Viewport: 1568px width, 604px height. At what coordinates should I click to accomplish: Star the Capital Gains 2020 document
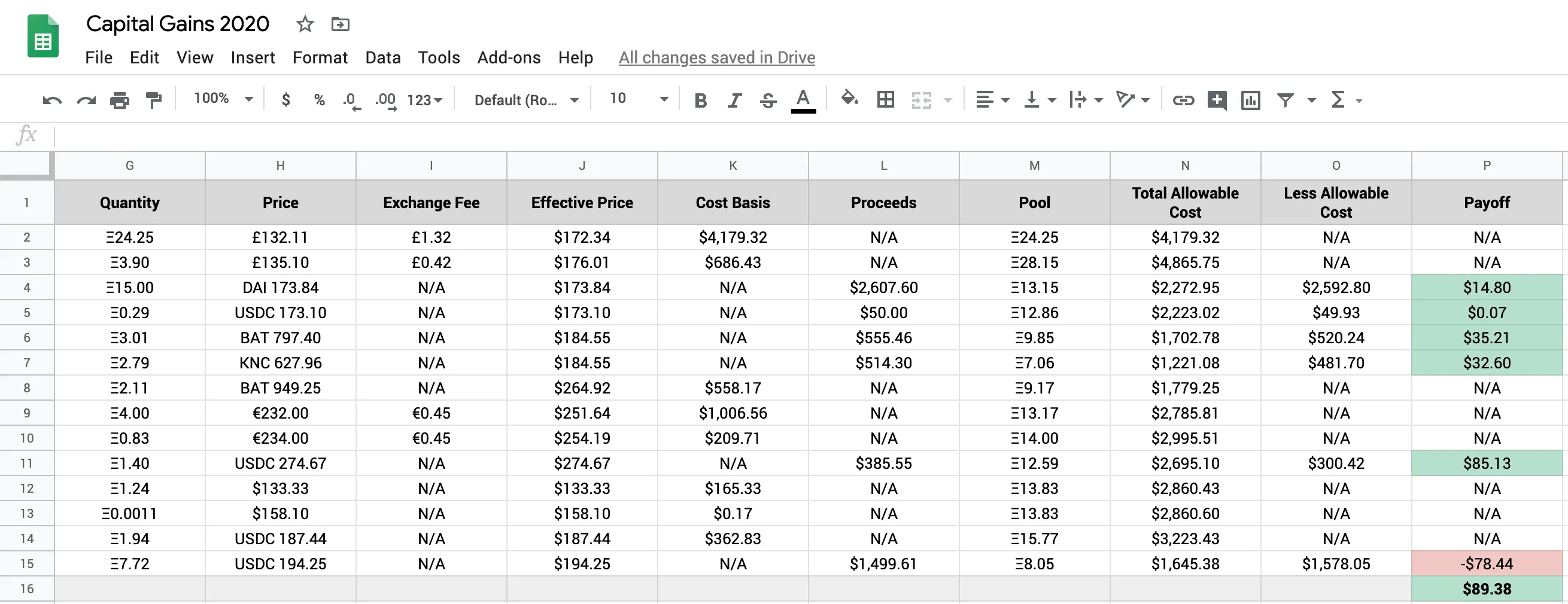[x=305, y=25]
